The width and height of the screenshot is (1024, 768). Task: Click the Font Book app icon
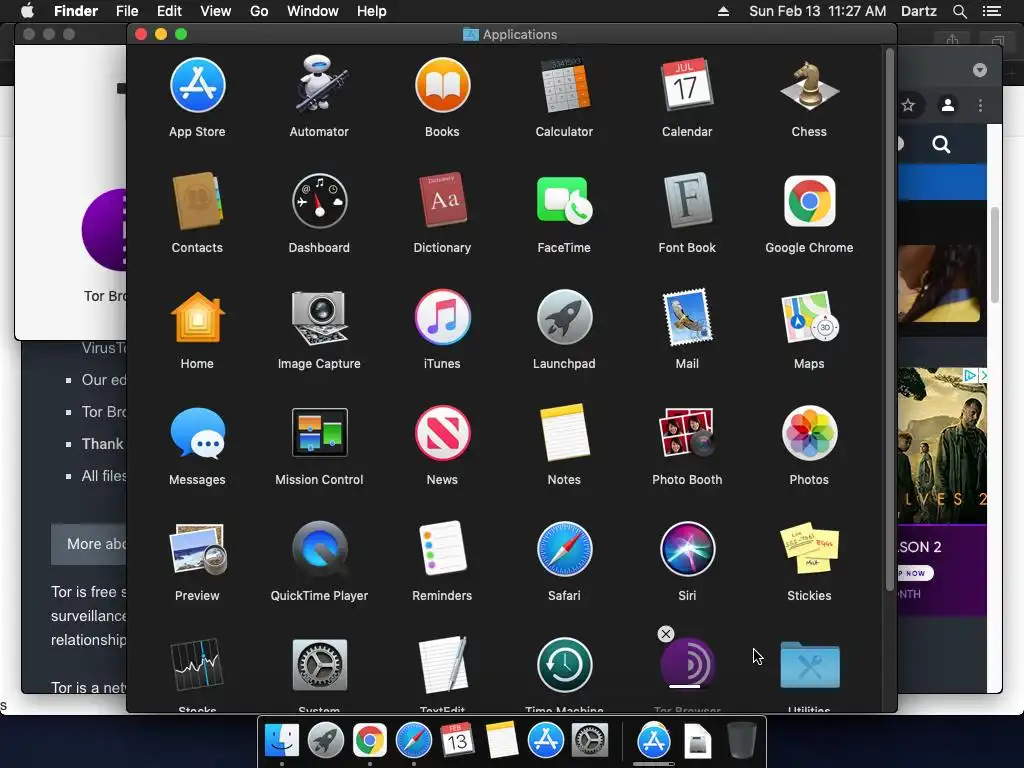pos(687,200)
